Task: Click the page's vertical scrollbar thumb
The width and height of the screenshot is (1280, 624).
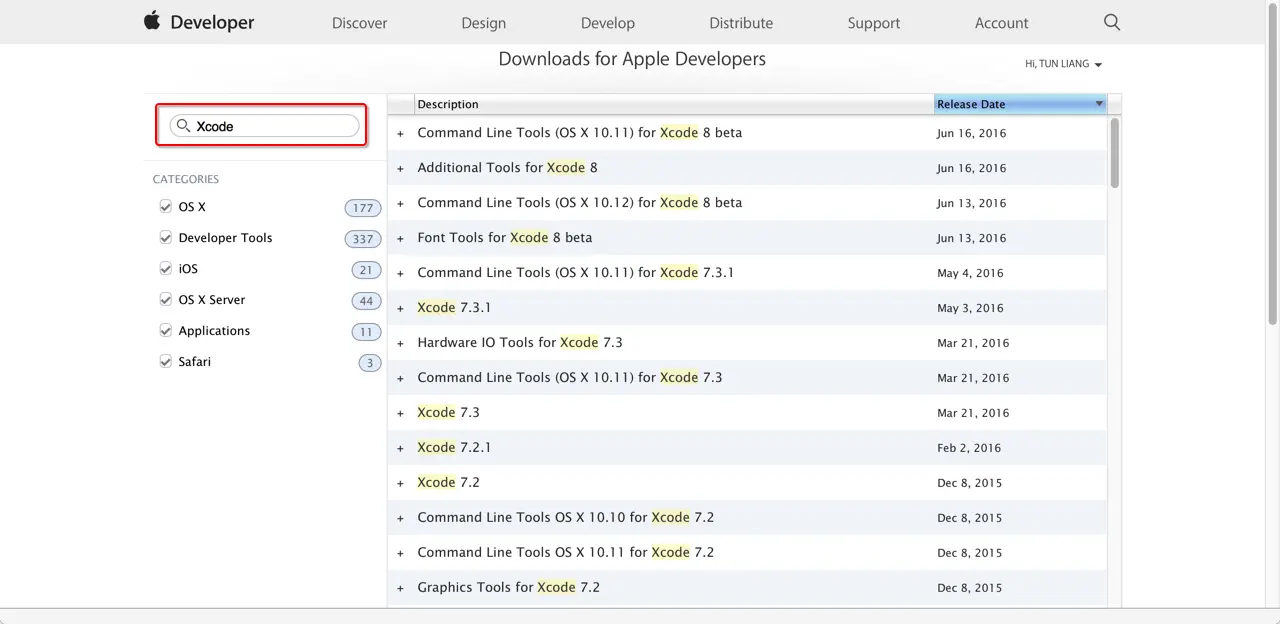Action: (1273, 166)
